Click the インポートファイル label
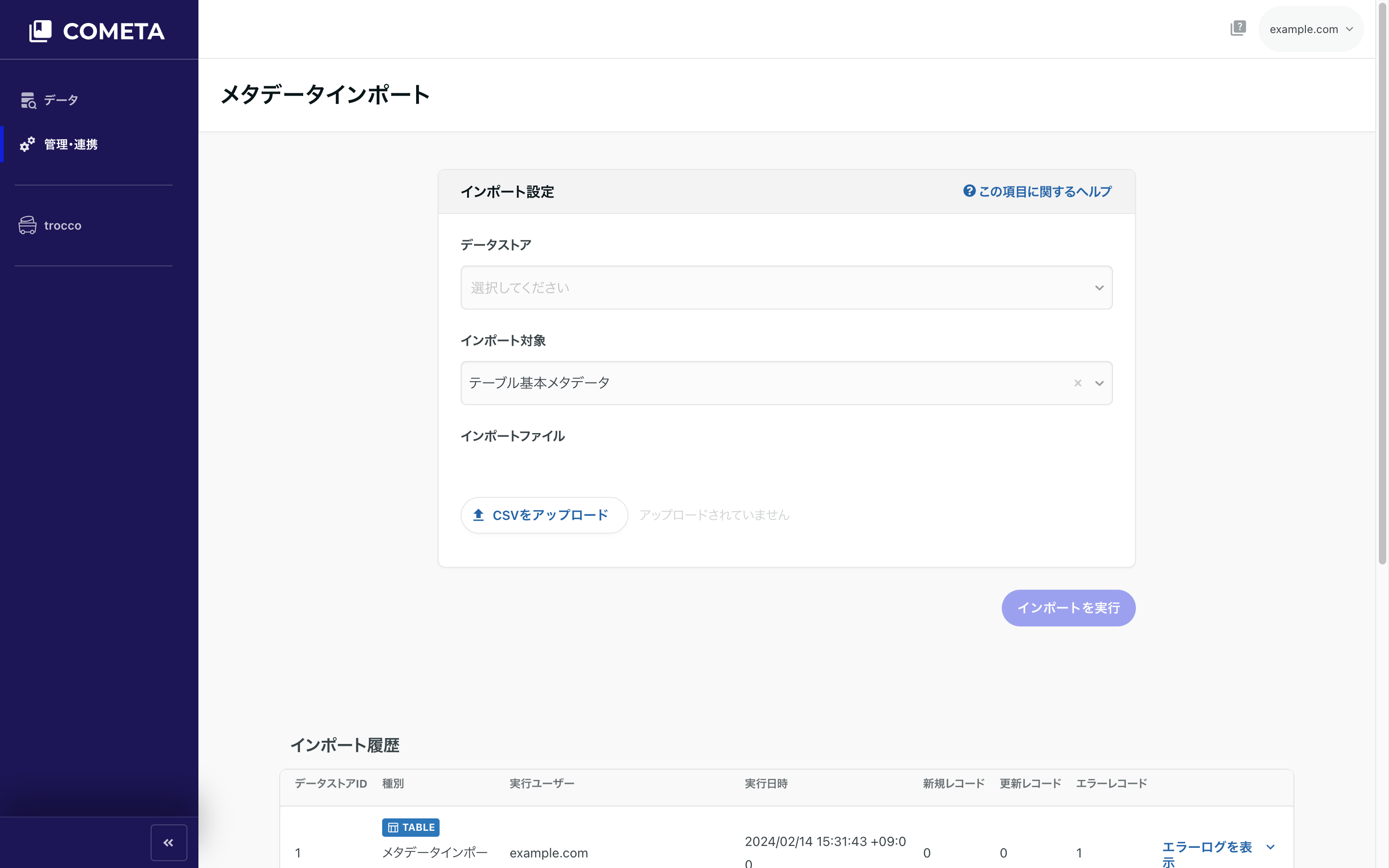 513,436
